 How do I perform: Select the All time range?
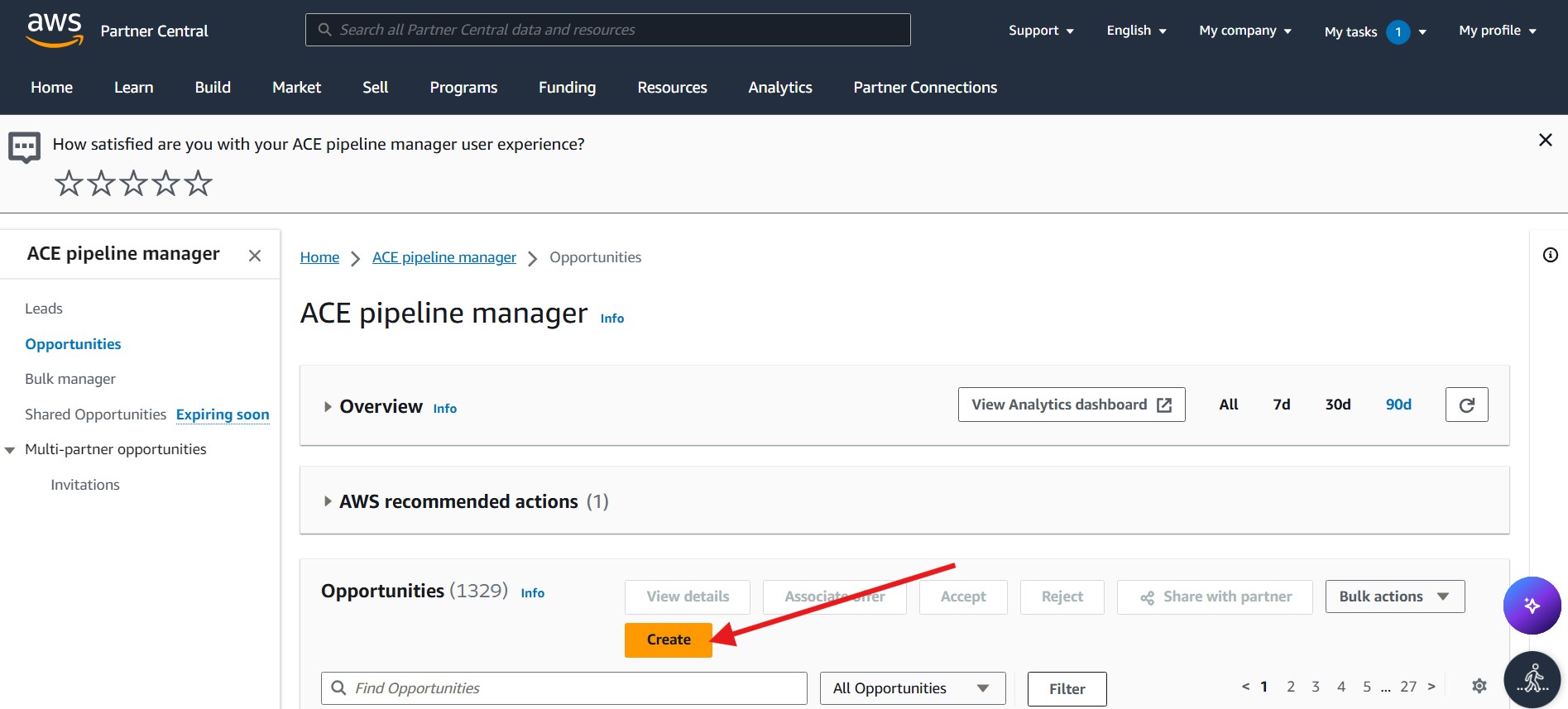pos(1229,405)
